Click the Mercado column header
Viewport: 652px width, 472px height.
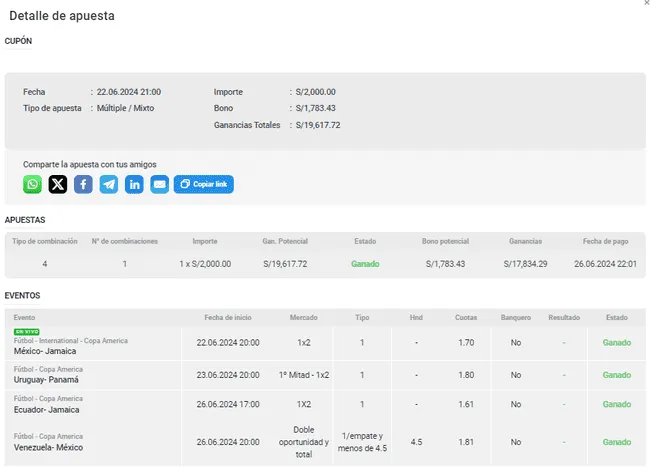(303, 317)
